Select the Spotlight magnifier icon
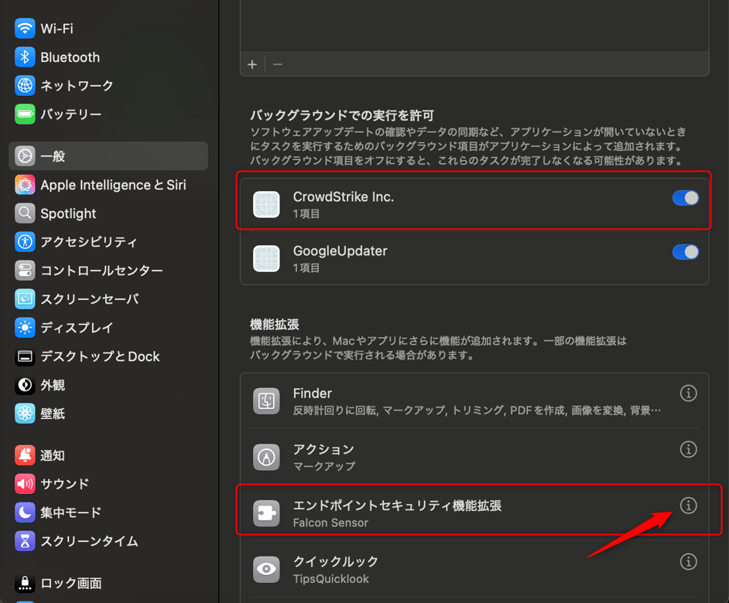The image size is (729, 603). tap(25, 213)
